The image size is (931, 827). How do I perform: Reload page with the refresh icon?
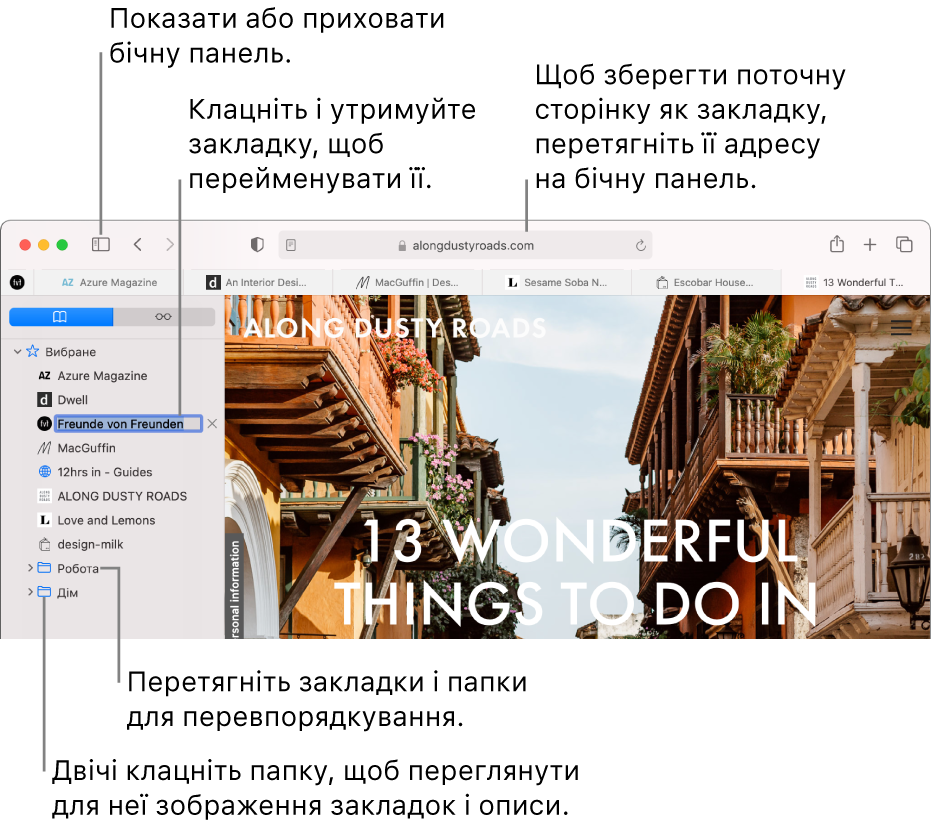(x=640, y=245)
